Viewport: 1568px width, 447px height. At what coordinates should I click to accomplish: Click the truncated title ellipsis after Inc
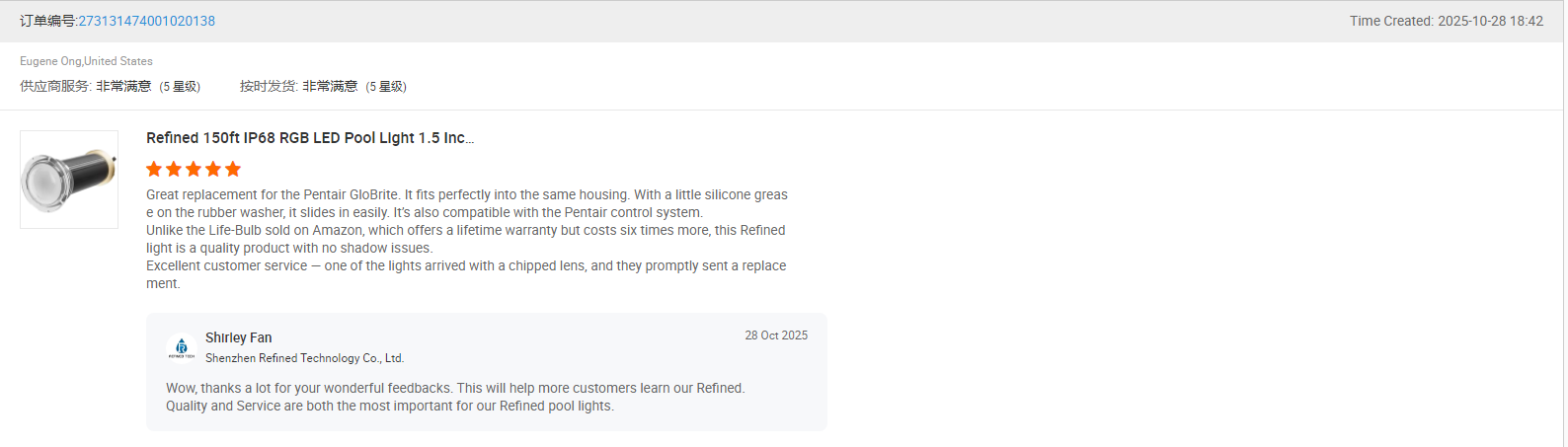(x=470, y=140)
